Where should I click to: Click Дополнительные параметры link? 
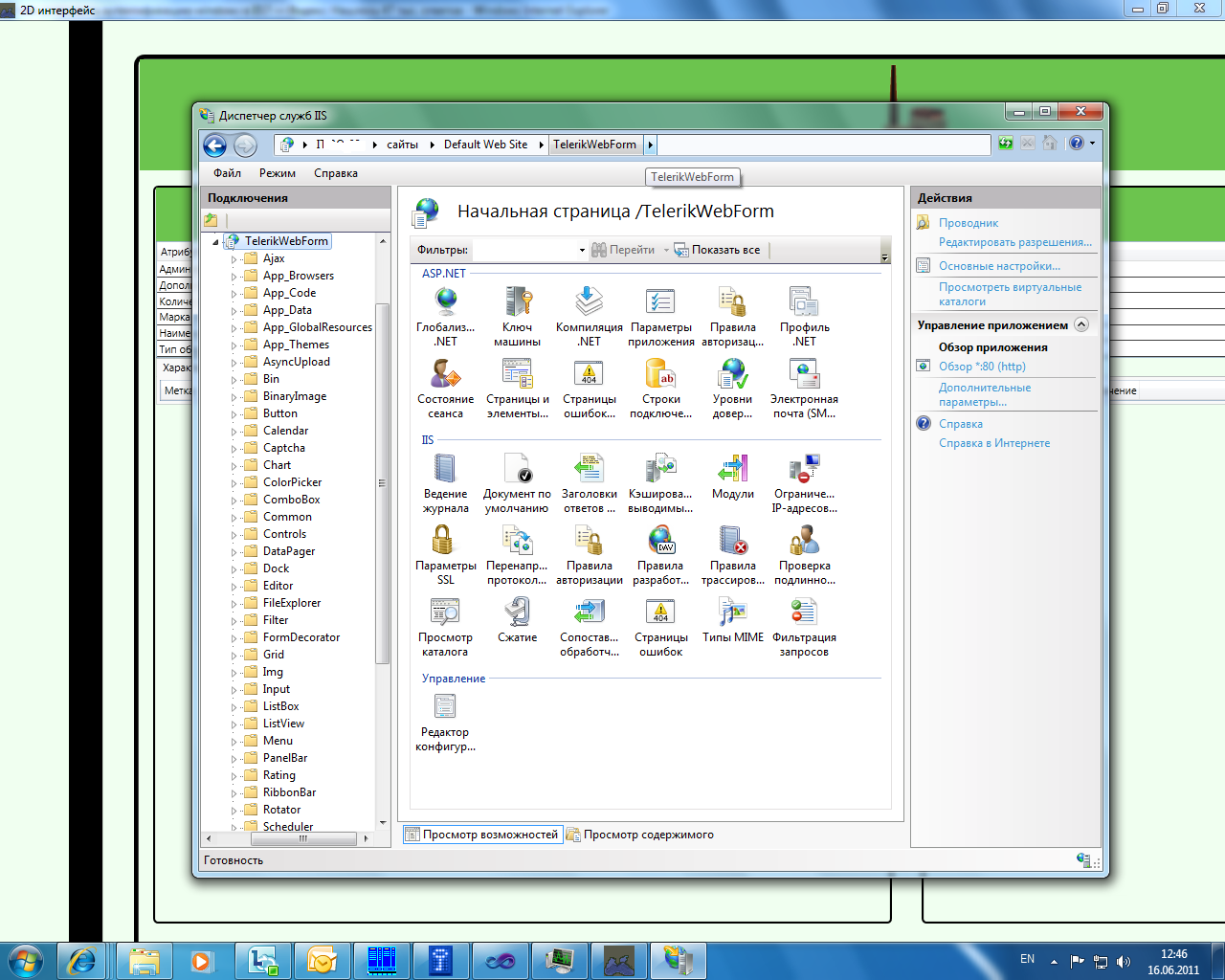coord(985,394)
